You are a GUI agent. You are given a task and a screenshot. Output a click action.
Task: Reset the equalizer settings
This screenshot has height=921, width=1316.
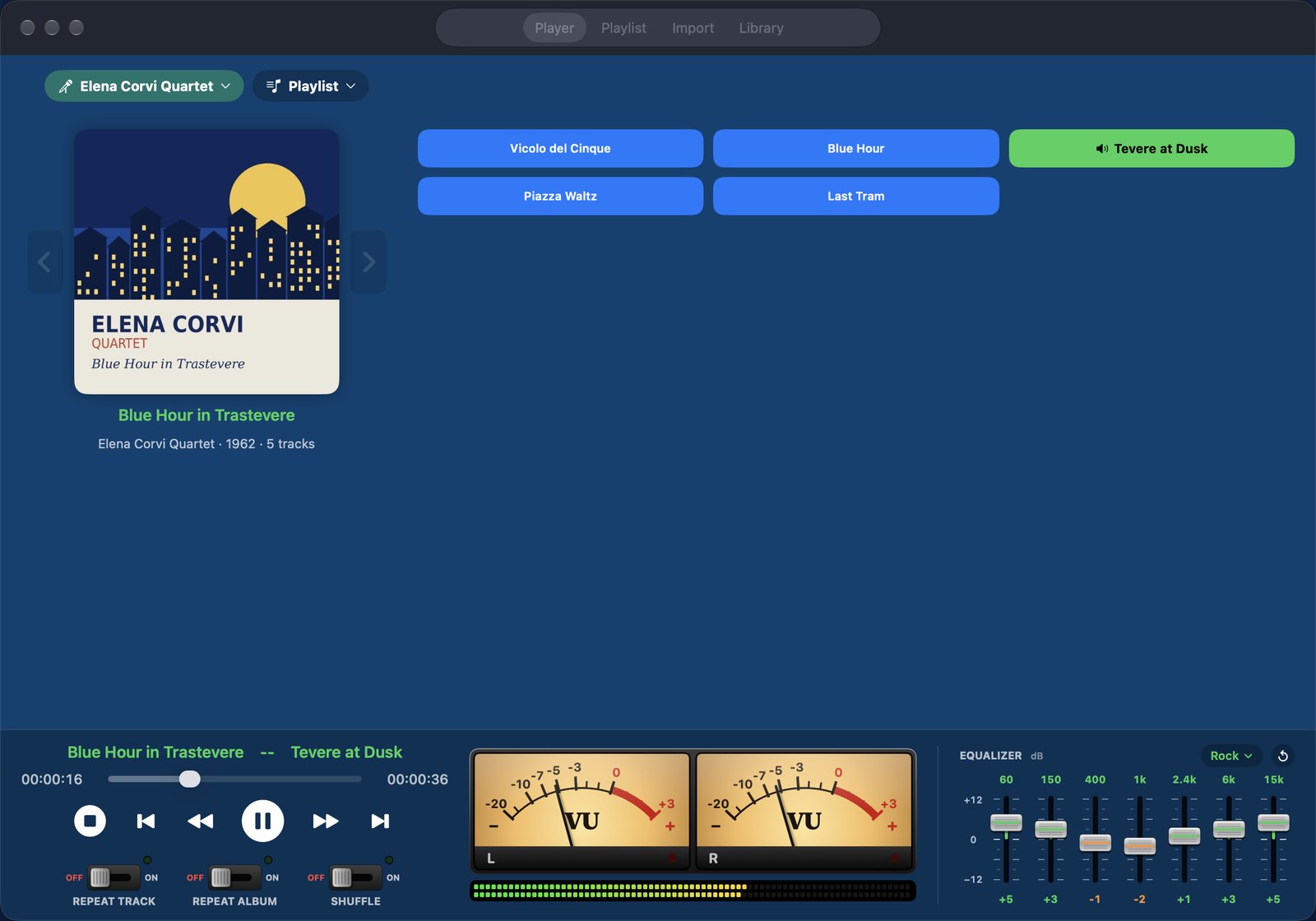click(x=1283, y=756)
